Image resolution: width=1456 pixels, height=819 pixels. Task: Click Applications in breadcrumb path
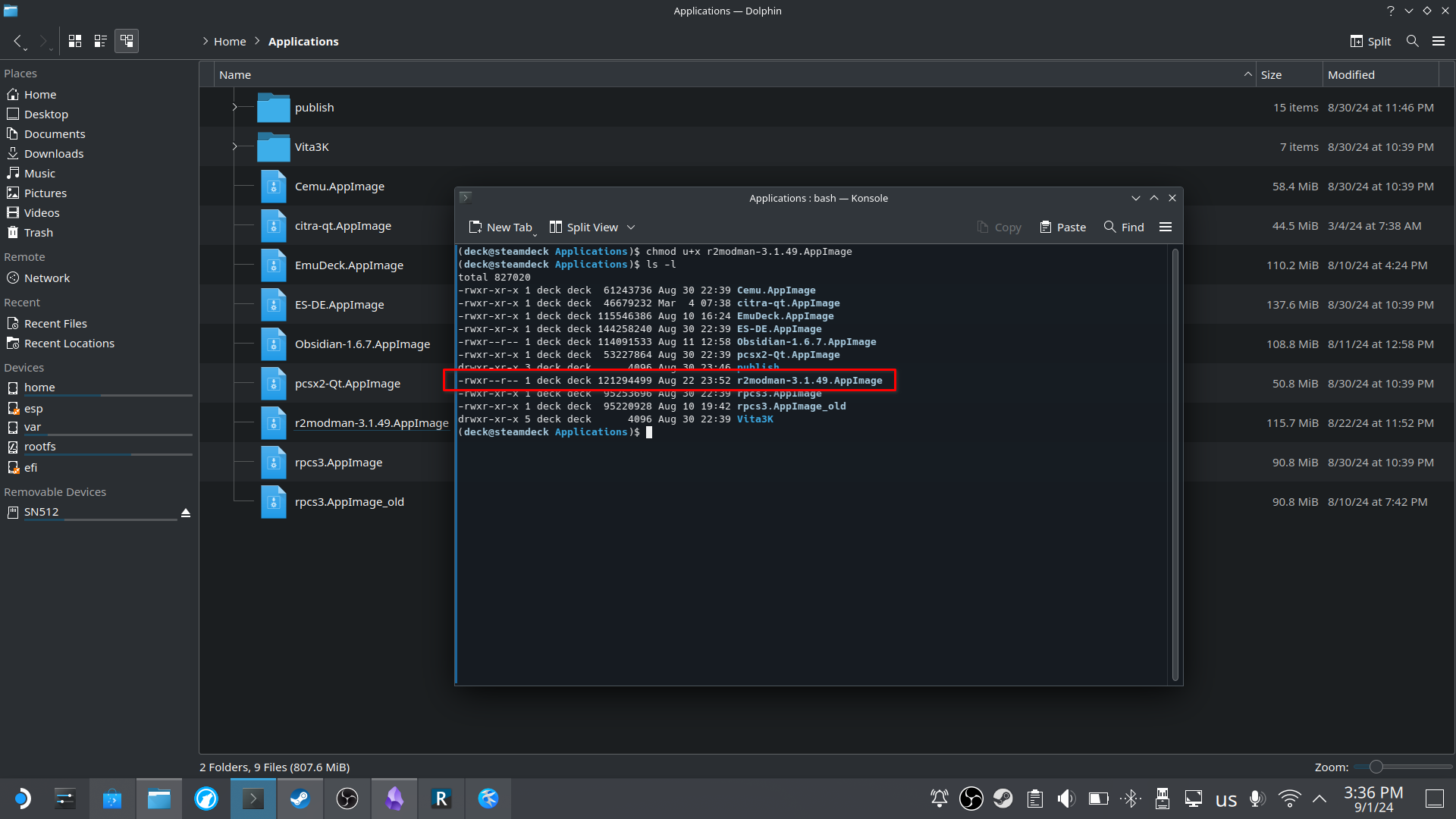303,42
